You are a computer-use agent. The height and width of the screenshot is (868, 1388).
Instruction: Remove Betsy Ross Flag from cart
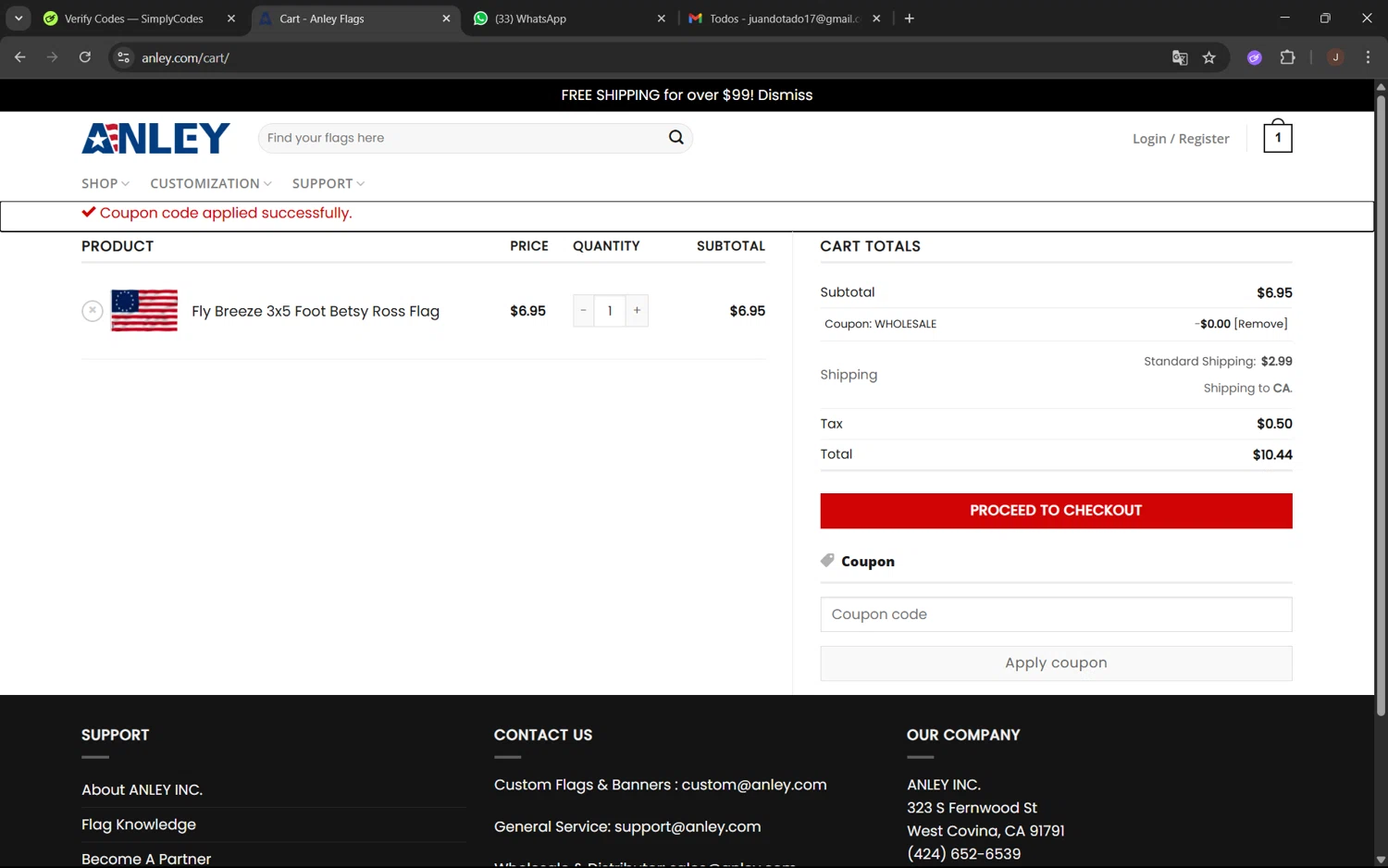pyautogui.click(x=93, y=311)
